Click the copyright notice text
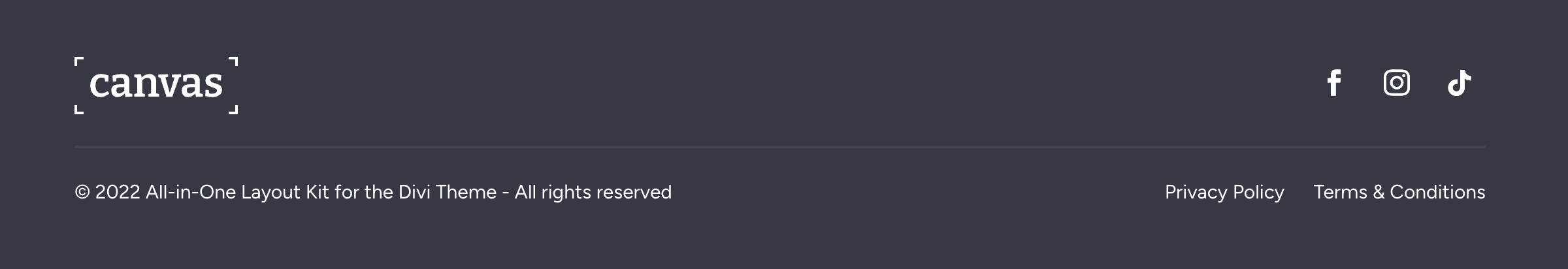Viewport: 1568px width, 269px height. click(x=372, y=192)
